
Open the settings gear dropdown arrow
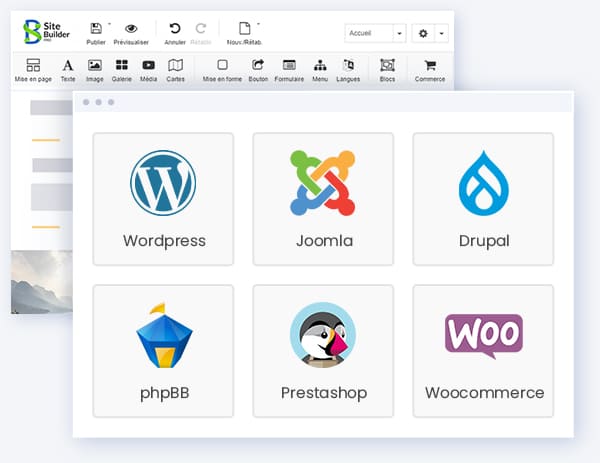[442, 33]
